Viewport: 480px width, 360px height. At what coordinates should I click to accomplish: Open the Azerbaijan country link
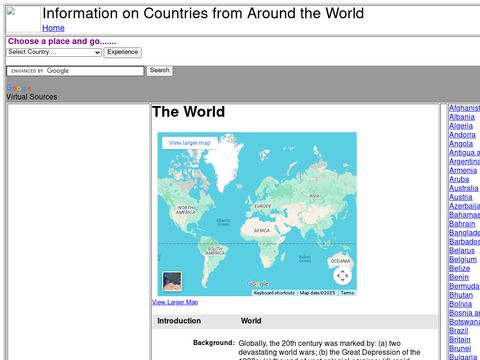pyautogui.click(x=464, y=206)
